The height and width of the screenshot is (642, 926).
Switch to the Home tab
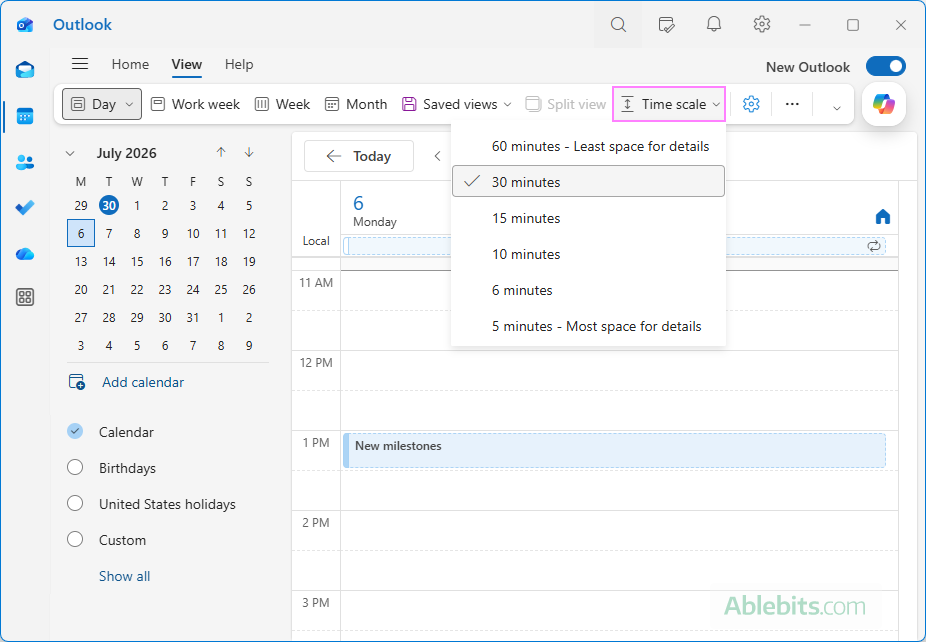[130, 64]
